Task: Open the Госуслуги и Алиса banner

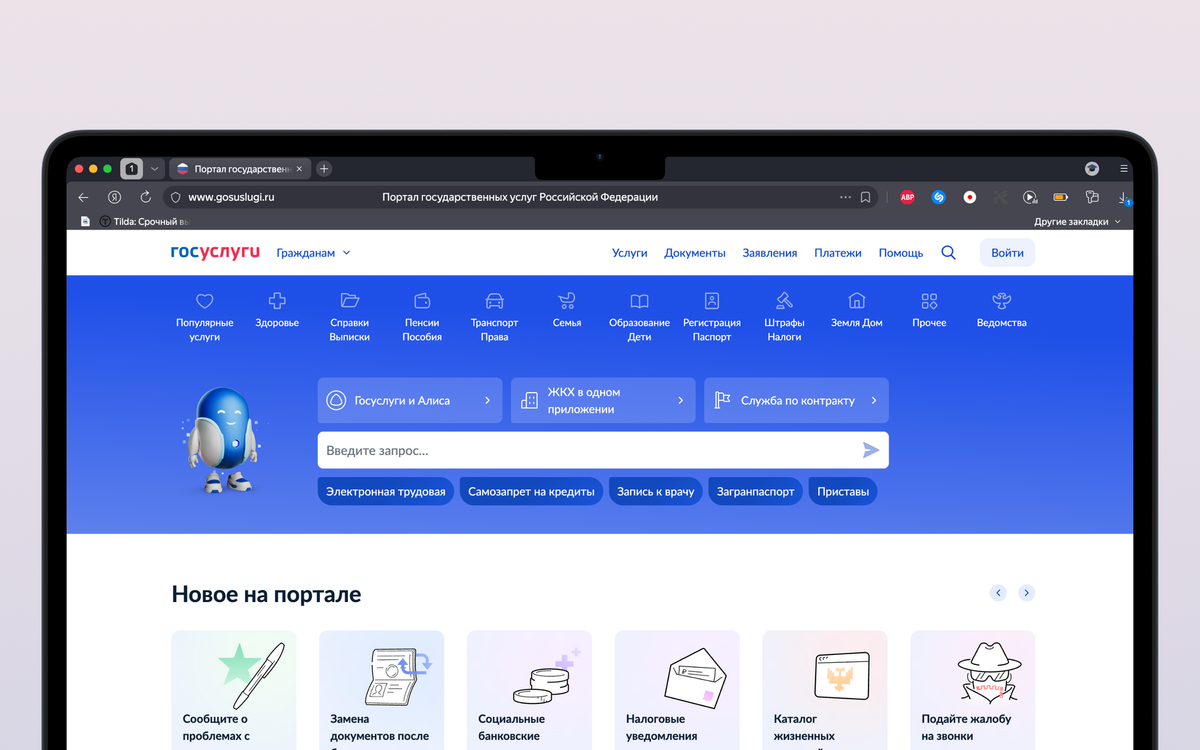Action: click(410, 400)
